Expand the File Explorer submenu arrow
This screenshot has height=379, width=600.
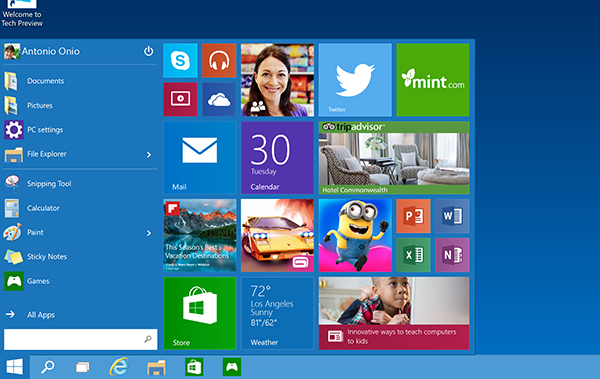point(149,155)
